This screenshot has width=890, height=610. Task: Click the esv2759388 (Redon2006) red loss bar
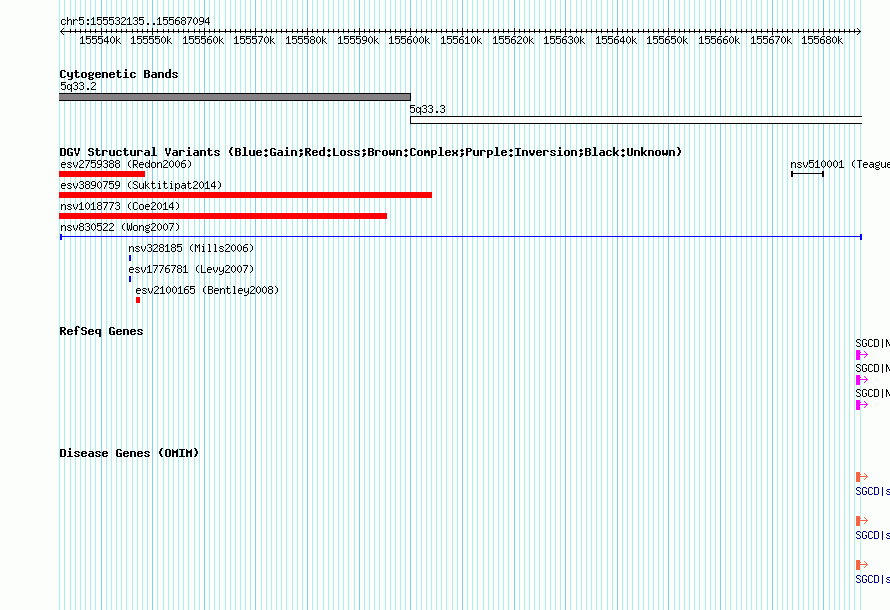coord(102,174)
